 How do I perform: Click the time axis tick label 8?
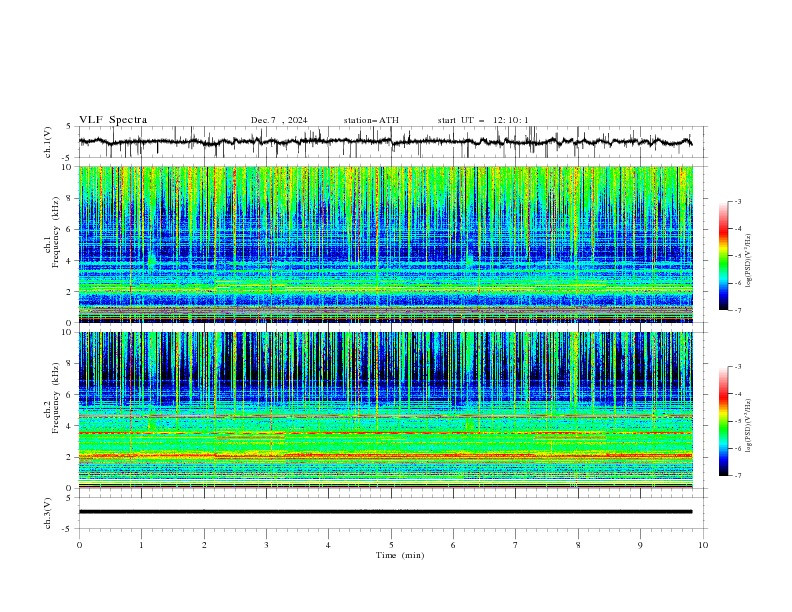pyautogui.click(x=578, y=545)
